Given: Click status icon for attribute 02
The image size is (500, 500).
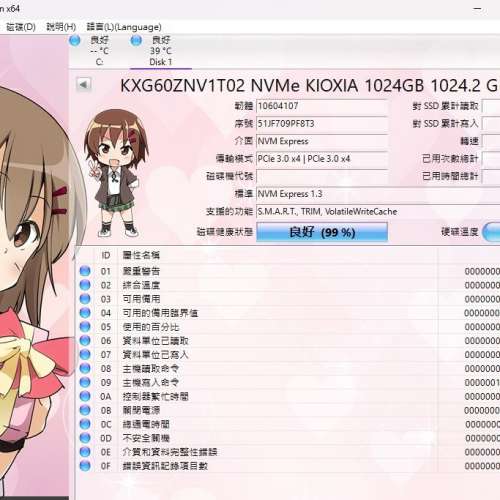Looking at the screenshot, I should click(85, 285).
